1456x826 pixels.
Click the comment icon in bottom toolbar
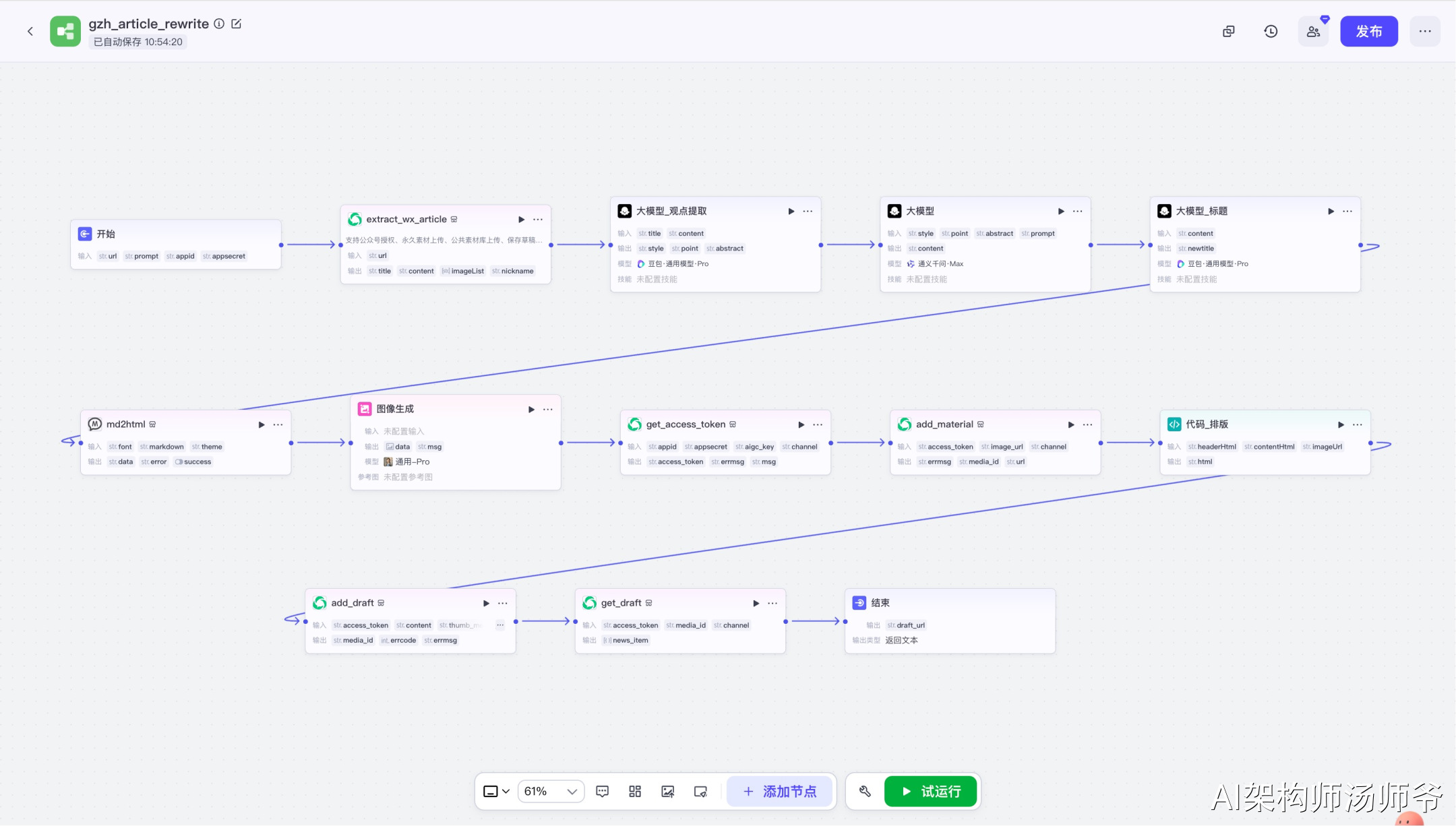[602, 791]
